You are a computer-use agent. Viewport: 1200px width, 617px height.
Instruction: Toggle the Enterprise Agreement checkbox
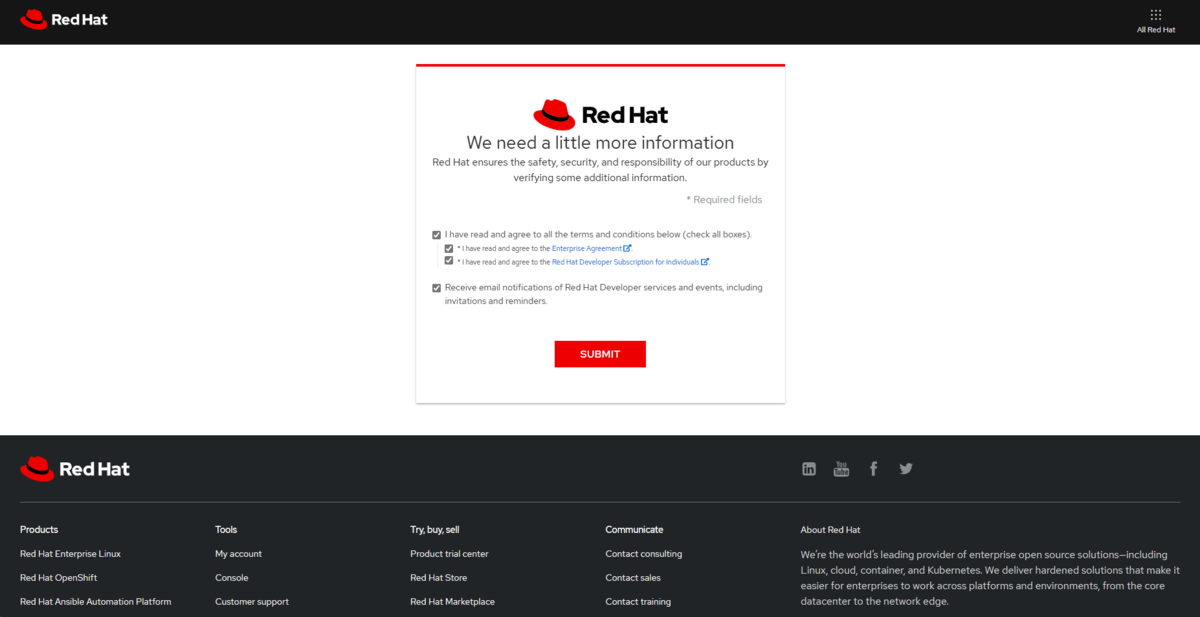point(449,248)
